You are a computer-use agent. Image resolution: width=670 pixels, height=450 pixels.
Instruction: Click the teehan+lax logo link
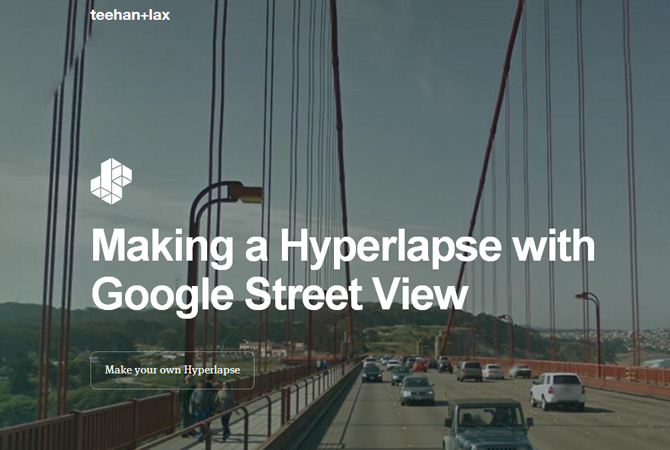[x=130, y=15]
